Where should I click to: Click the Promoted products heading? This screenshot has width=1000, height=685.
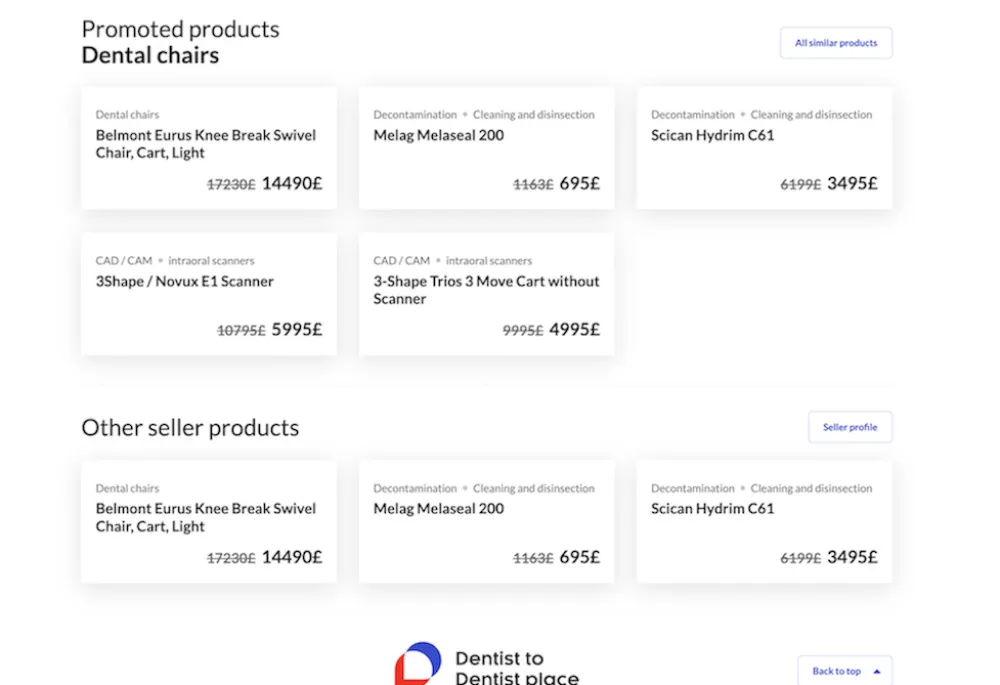180,29
